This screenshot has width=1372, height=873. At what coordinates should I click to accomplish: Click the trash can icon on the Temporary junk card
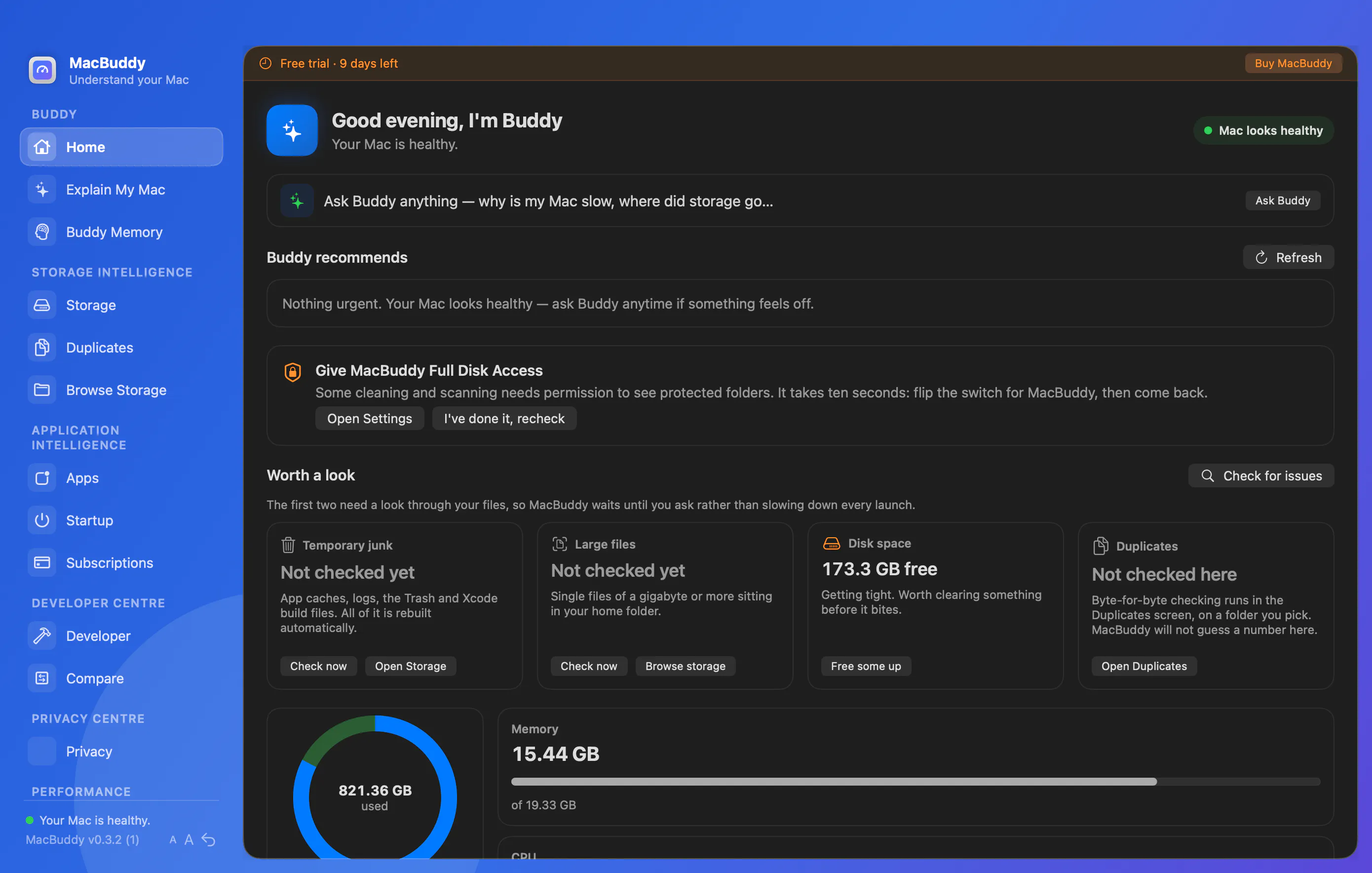tap(288, 545)
